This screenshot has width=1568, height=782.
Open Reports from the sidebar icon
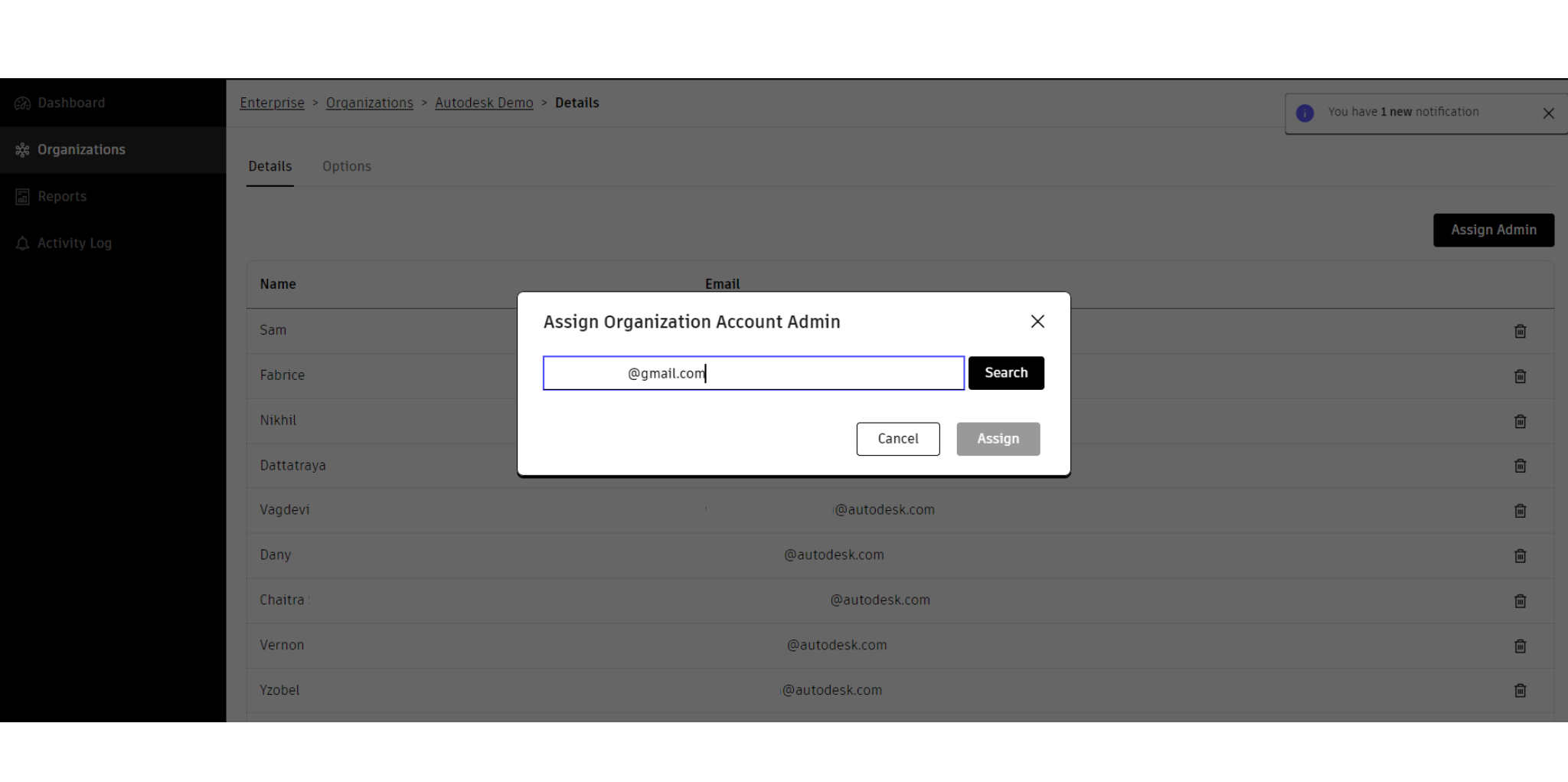coord(23,196)
